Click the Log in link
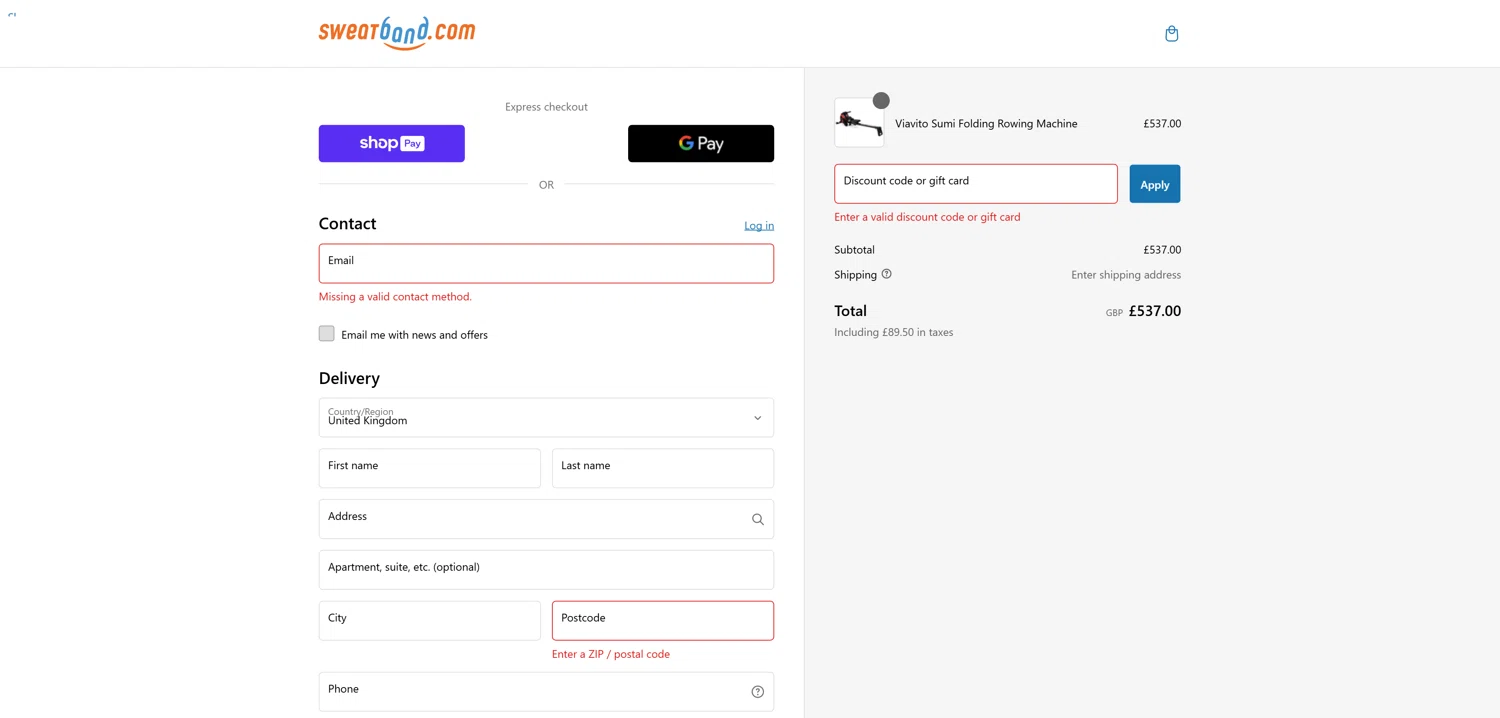 [x=758, y=226]
